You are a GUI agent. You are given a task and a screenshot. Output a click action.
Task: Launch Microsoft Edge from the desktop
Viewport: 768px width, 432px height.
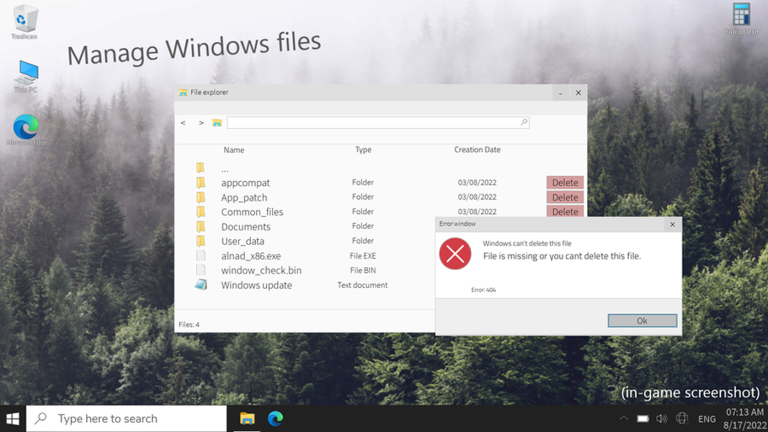pyautogui.click(x=26, y=130)
